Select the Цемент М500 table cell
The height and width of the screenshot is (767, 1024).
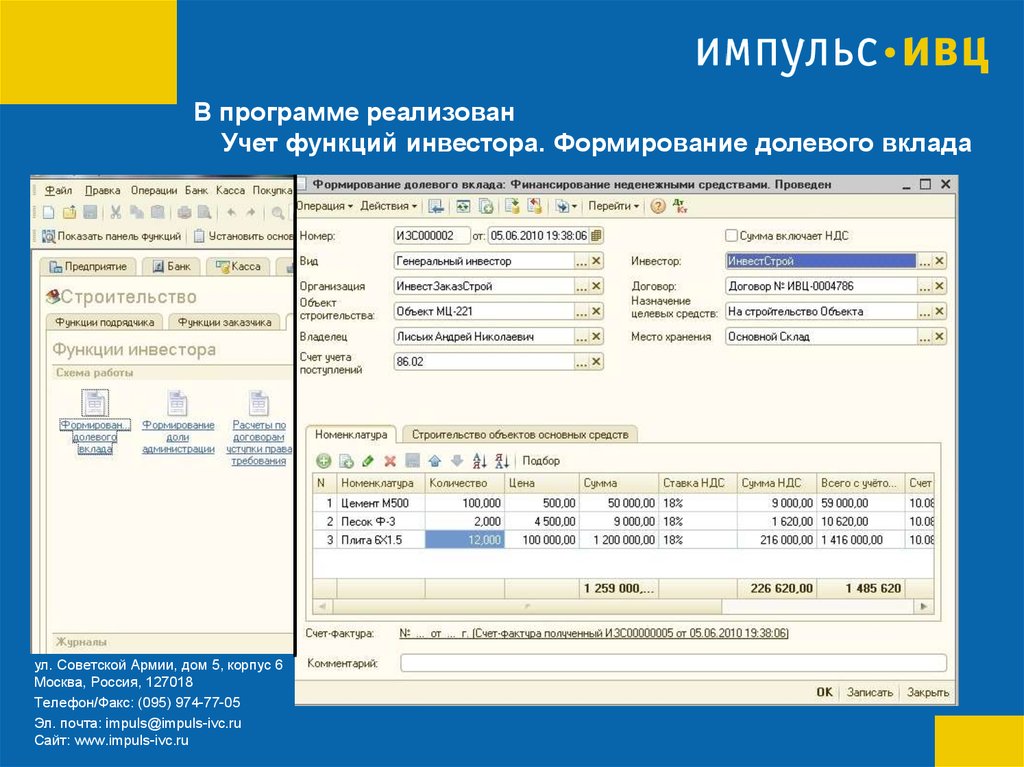pyautogui.click(x=381, y=503)
